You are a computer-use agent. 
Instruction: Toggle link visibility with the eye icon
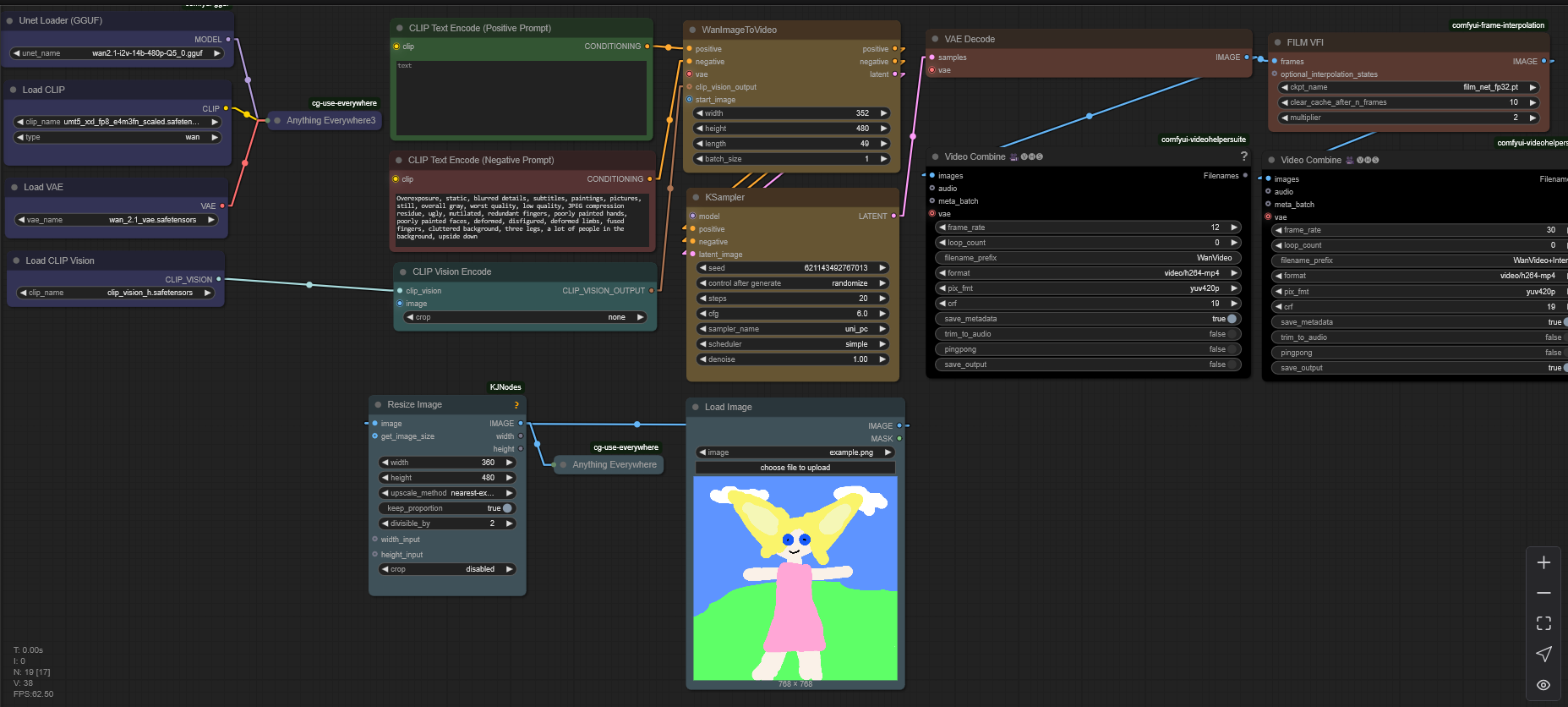click(x=1543, y=685)
